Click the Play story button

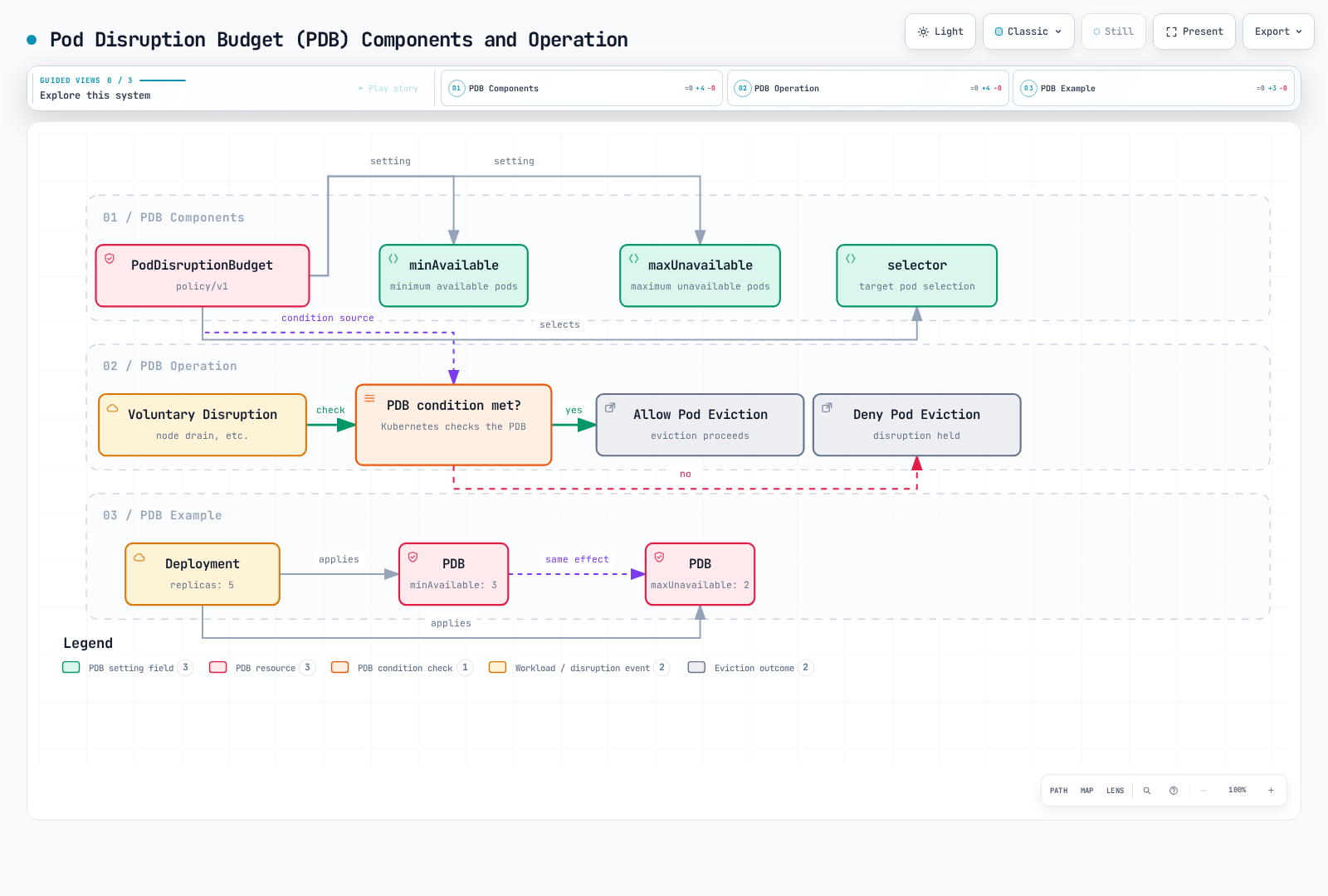388,88
